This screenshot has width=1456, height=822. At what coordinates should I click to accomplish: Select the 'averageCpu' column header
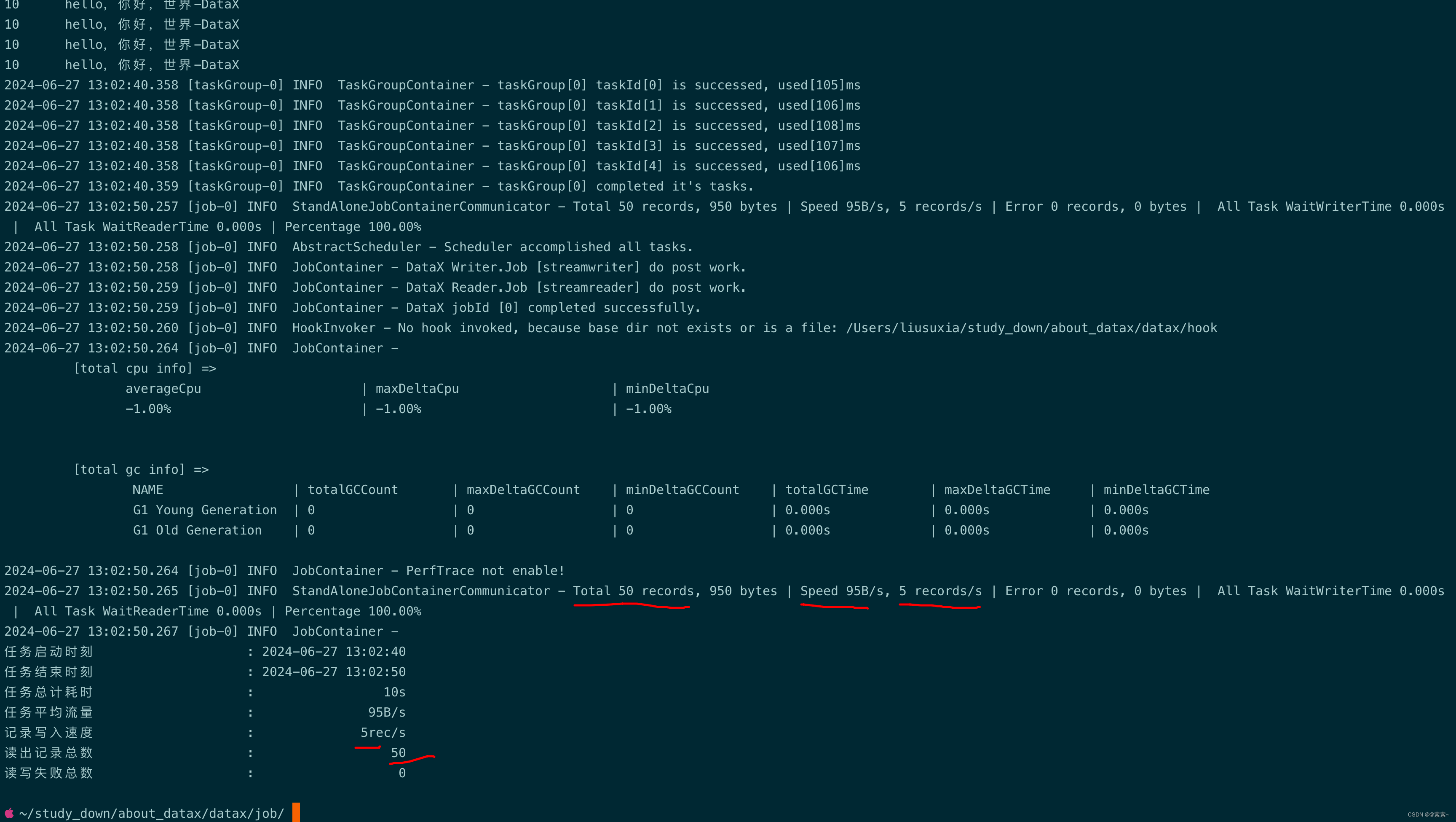[x=163, y=389]
